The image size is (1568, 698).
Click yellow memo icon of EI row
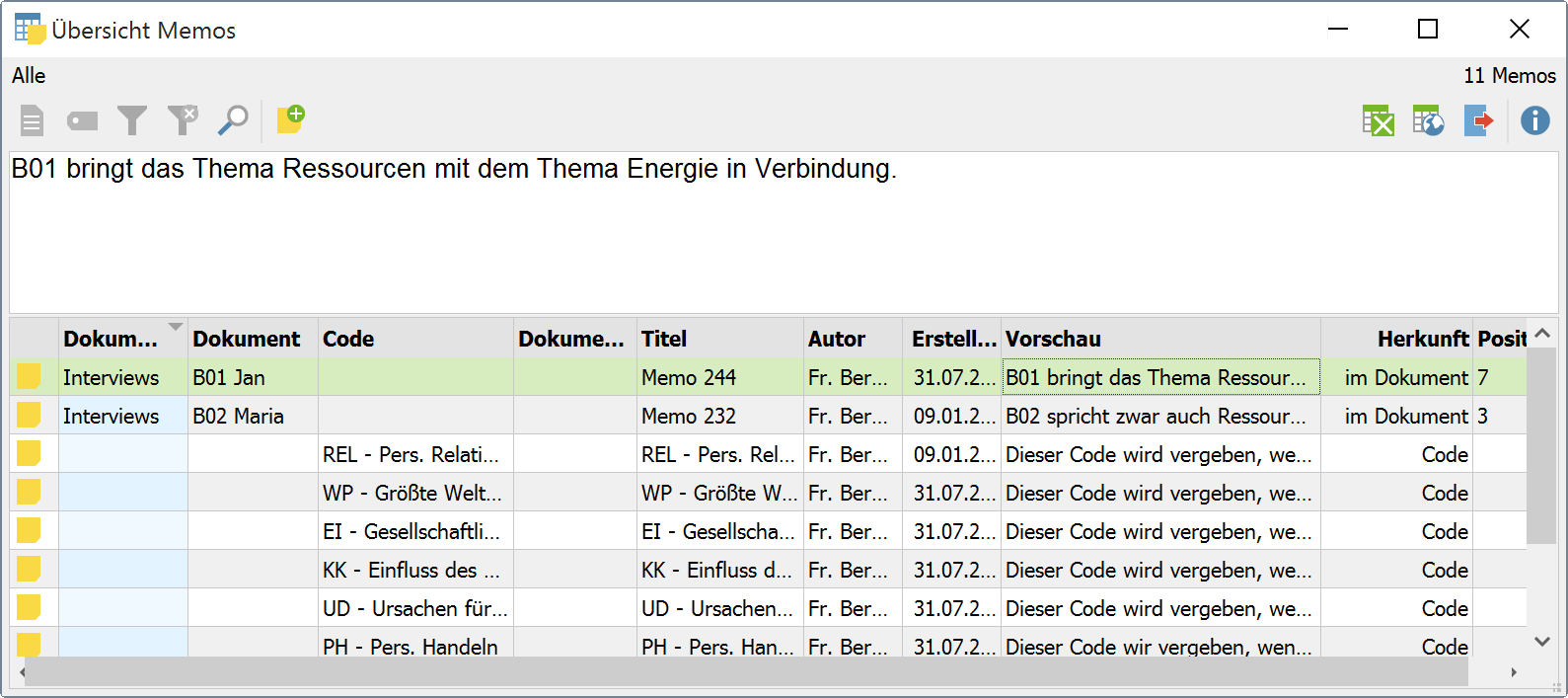pyautogui.click(x=29, y=531)
